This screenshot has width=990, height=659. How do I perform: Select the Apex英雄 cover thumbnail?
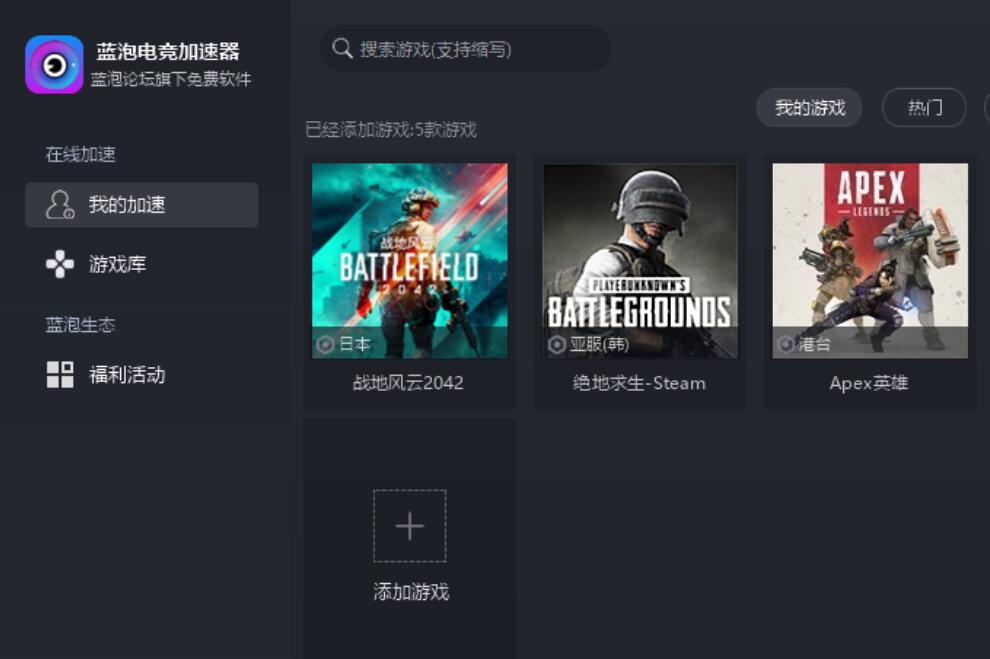[x=870, y=261]
